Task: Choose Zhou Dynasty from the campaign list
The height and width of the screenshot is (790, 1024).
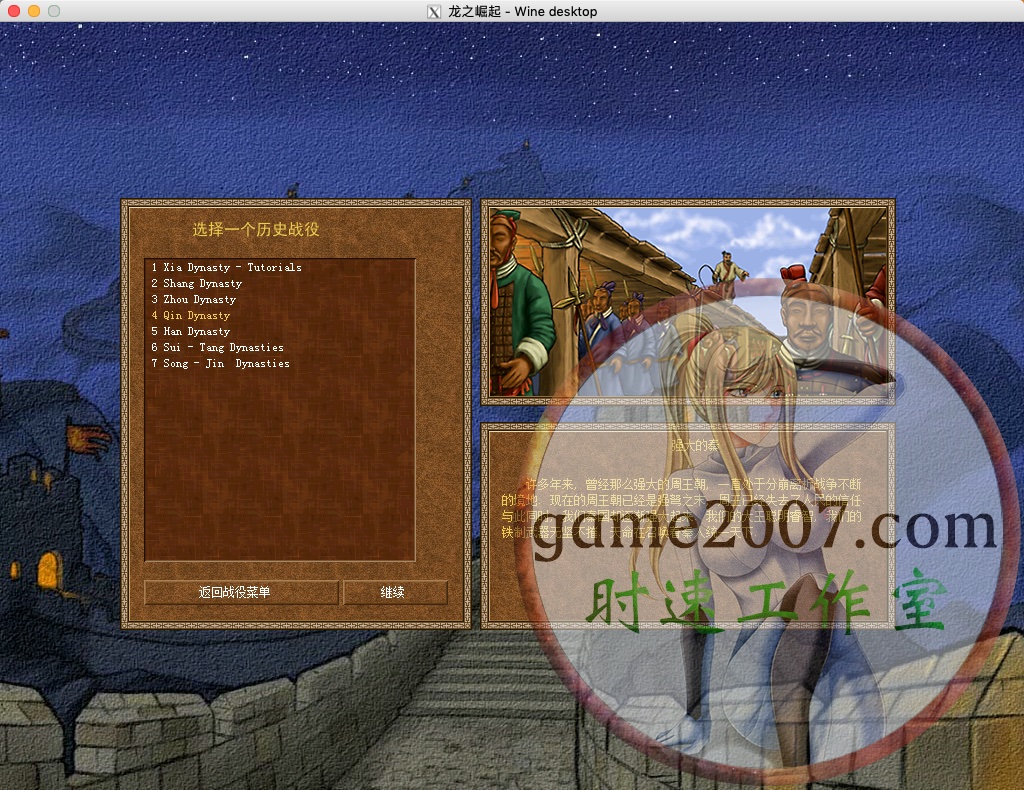Action: 193,299
